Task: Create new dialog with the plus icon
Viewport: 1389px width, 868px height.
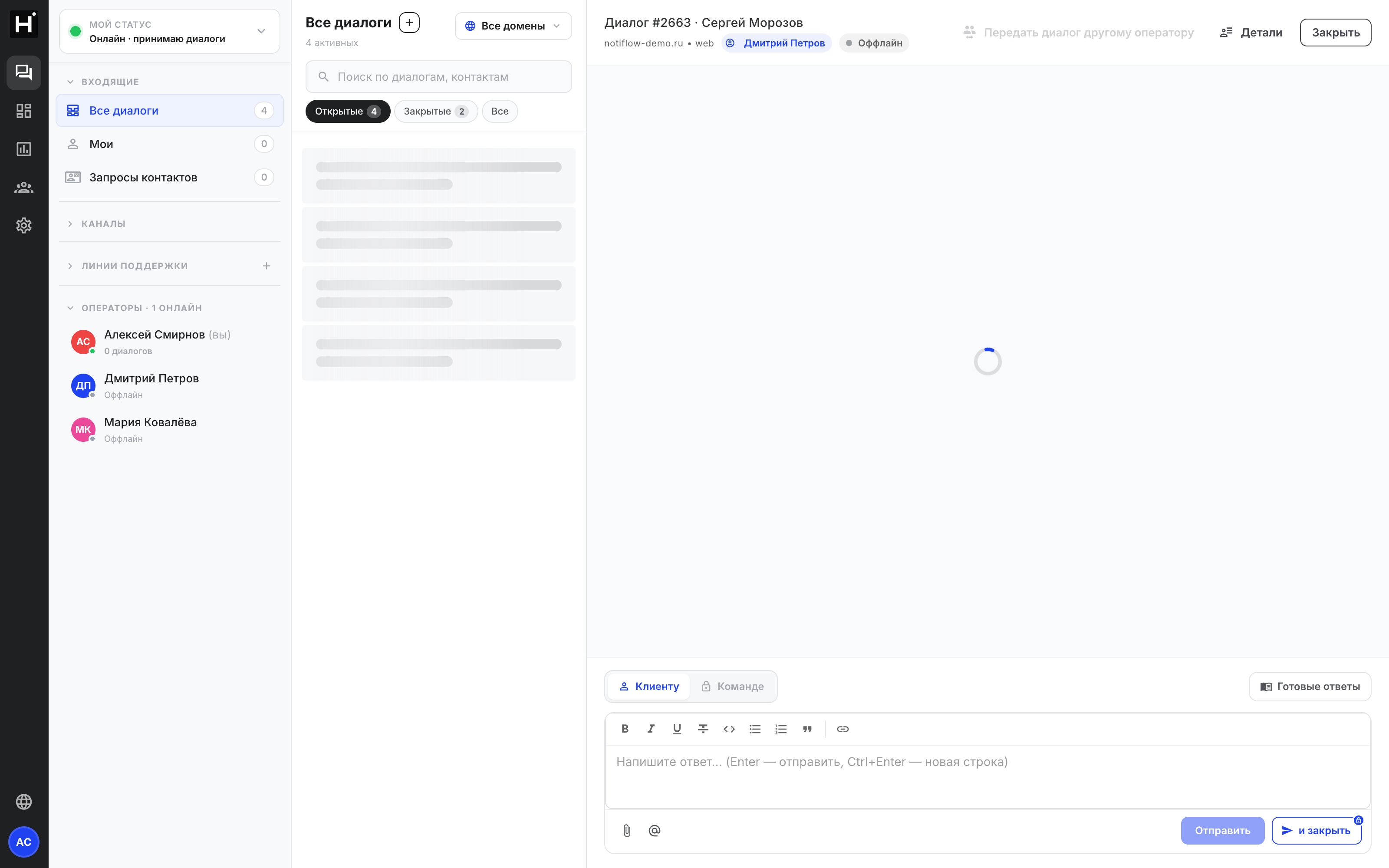Action: [x=409, y=23]
